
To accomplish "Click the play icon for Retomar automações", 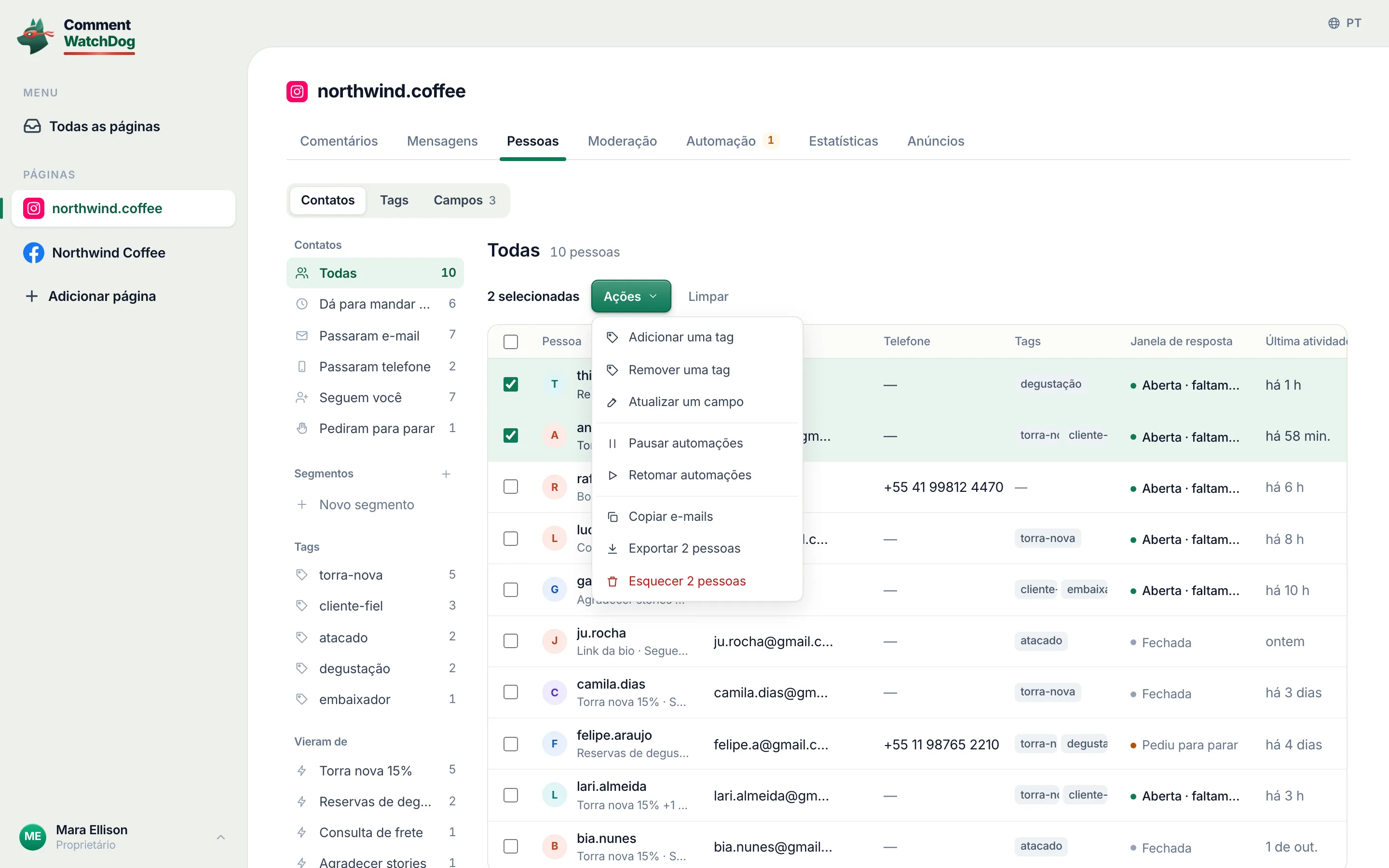I will [613, 475].
